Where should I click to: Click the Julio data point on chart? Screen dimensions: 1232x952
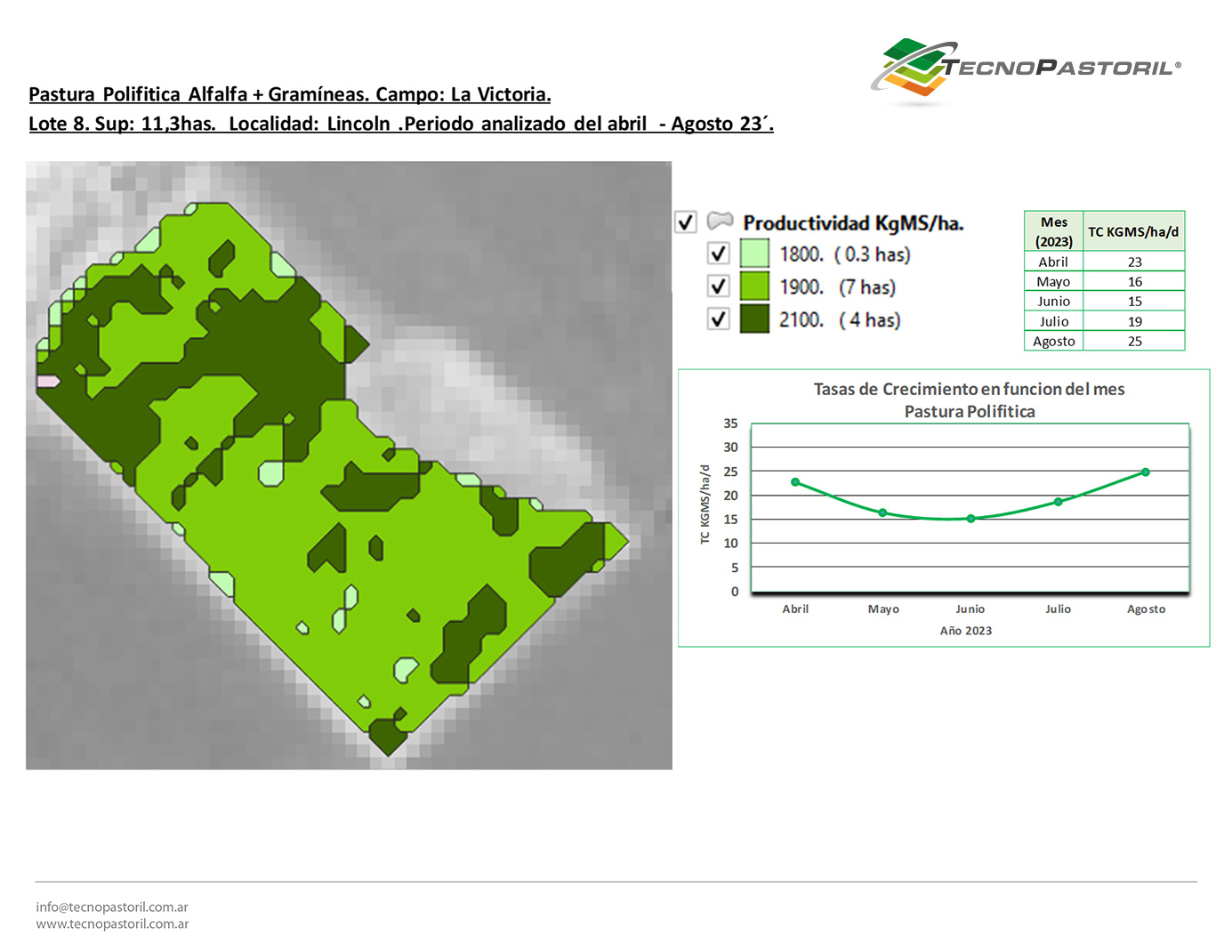(x=1058, y=502)
